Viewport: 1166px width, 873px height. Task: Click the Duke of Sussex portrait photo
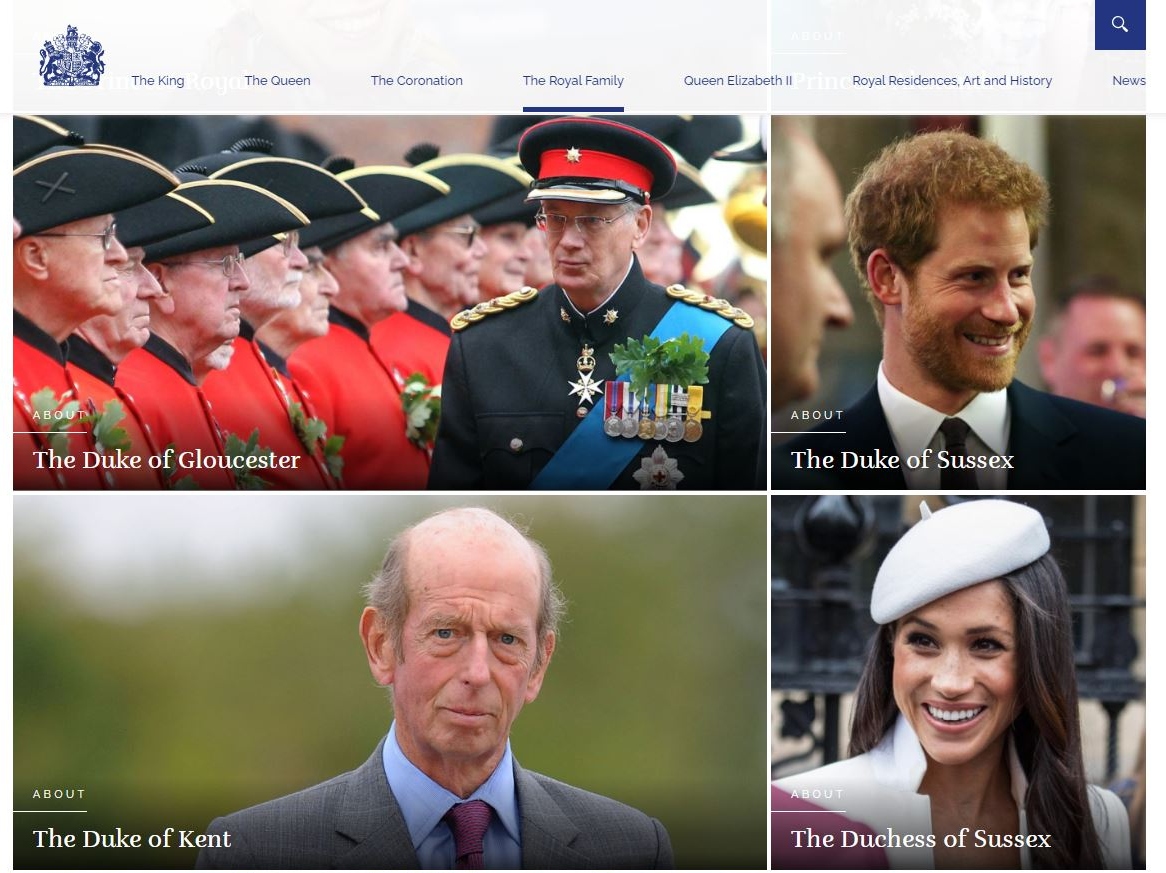[x=958, y=302]
